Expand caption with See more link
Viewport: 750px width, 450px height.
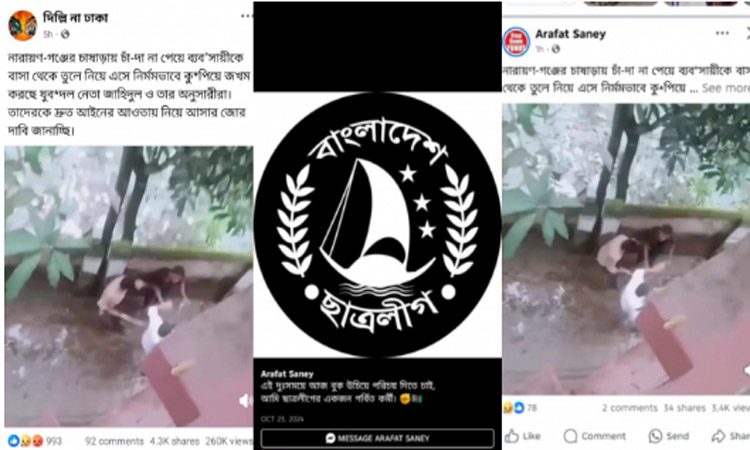[725, 88]
